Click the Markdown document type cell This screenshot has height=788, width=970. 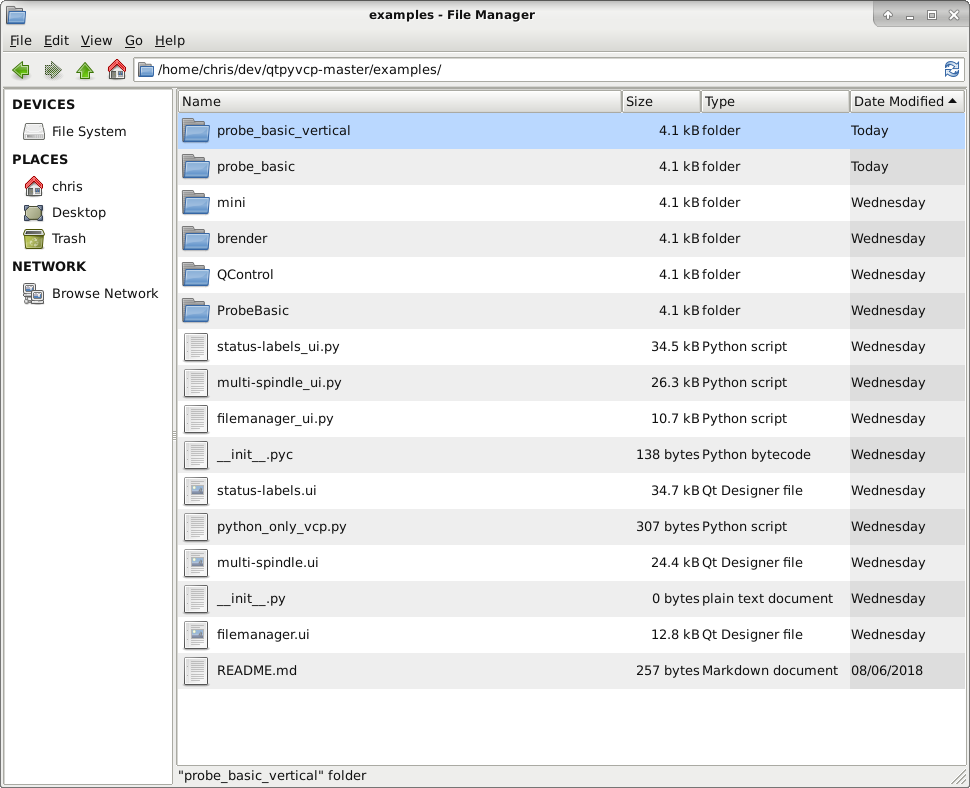click(770, 670)
